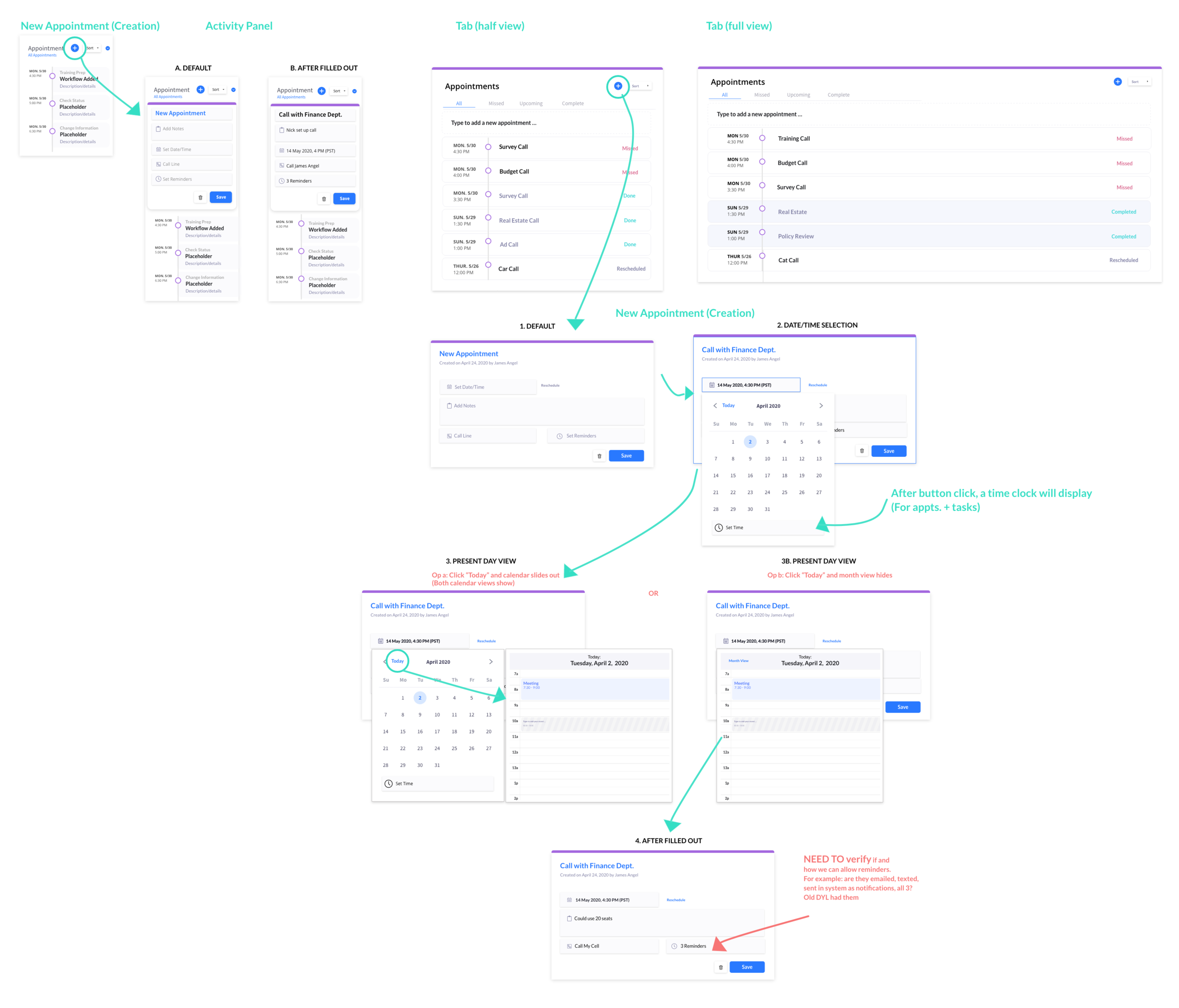
Task: Click the blue plus icon in full view tab
Action: [1117, 81]
